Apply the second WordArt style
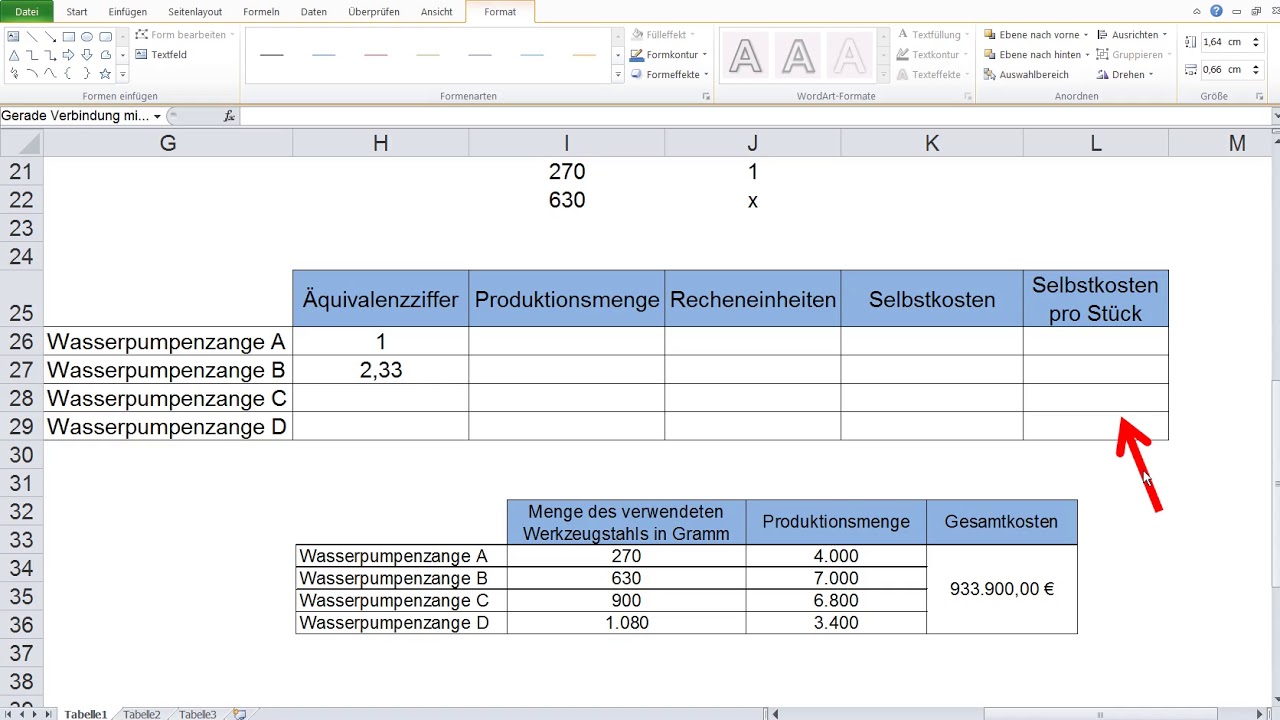The width and height of the screenshot is (1280, 720). (798, 57)
